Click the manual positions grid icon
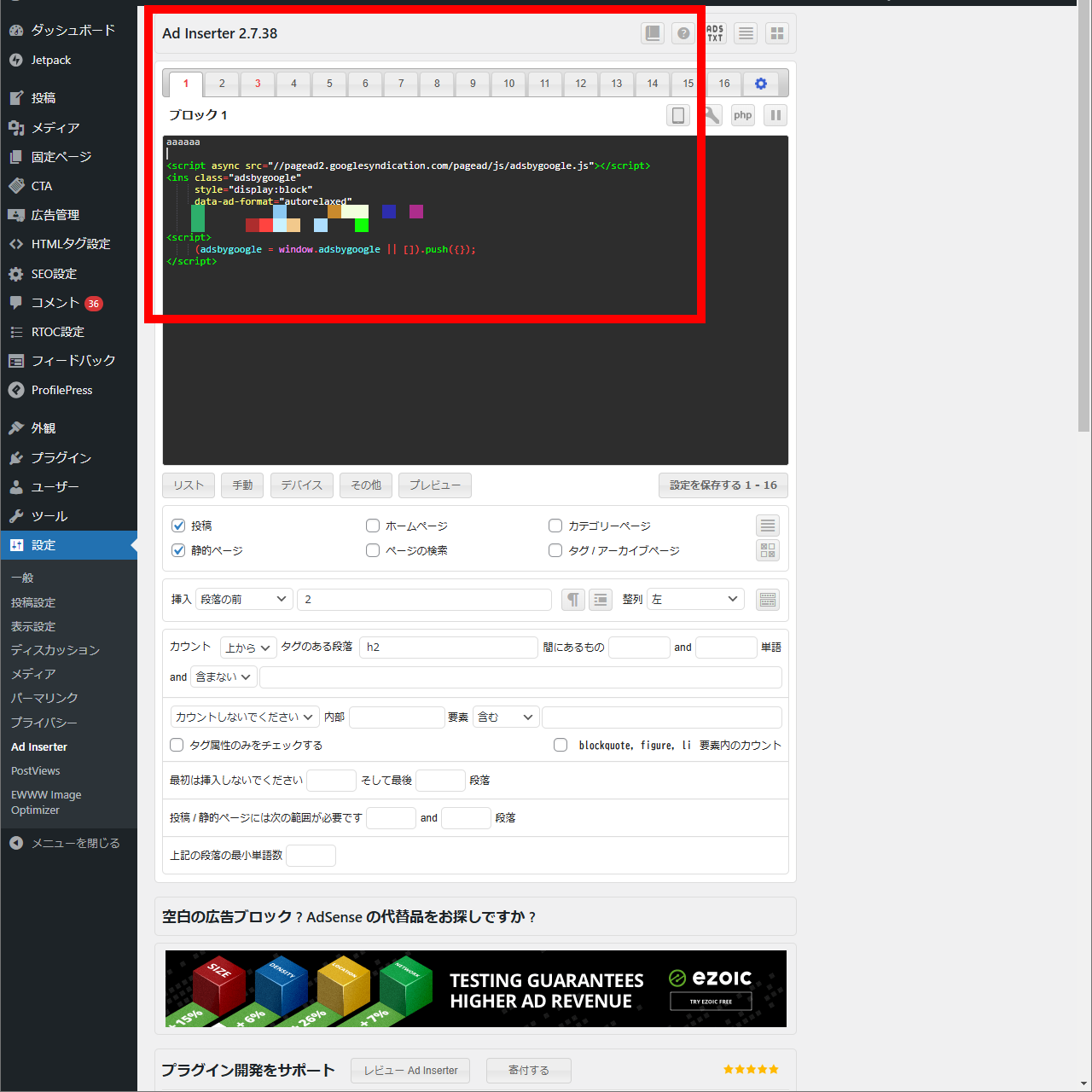The width and height of the screenshot is (1092, 1092). (x=768, y=550)
